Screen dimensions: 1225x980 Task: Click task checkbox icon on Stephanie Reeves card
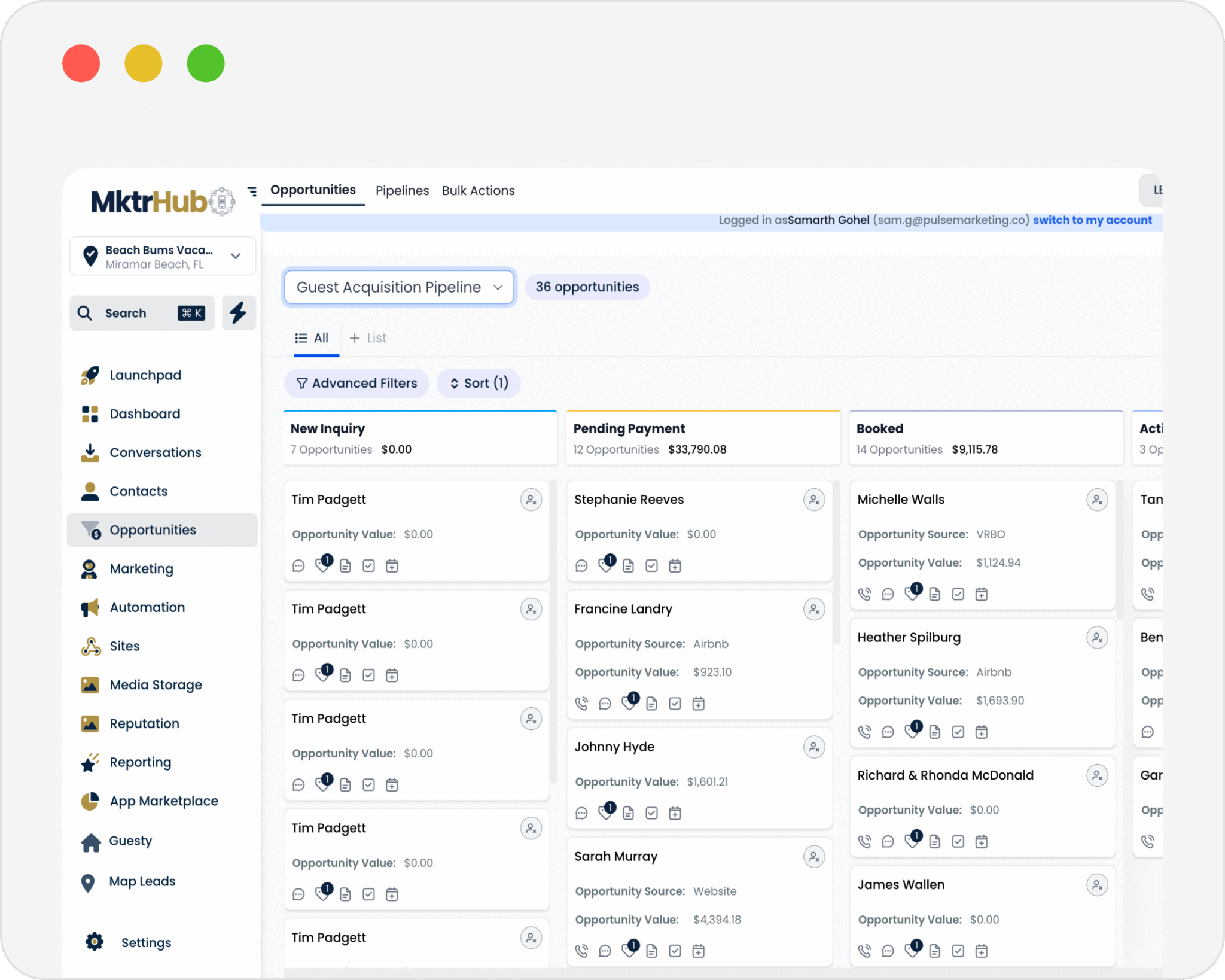coord(652,566)
